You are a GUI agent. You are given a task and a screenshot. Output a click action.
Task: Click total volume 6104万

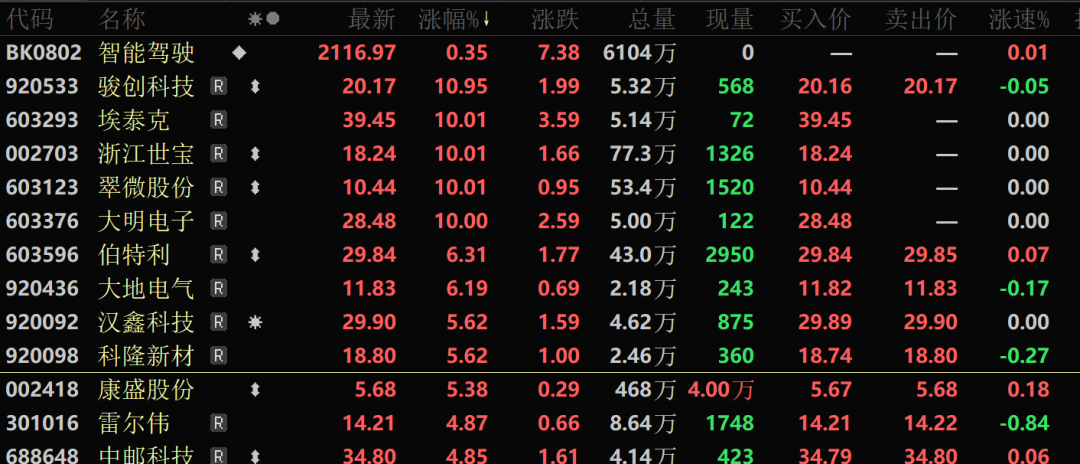point(639,53)
